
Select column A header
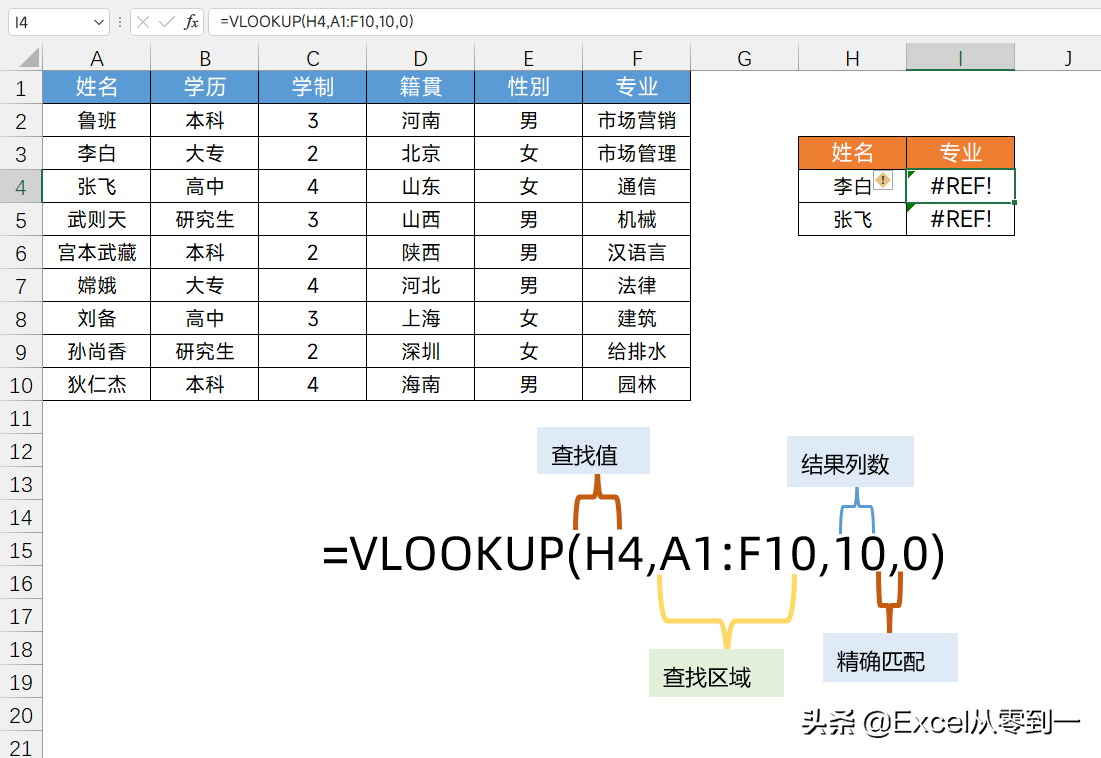97,58
